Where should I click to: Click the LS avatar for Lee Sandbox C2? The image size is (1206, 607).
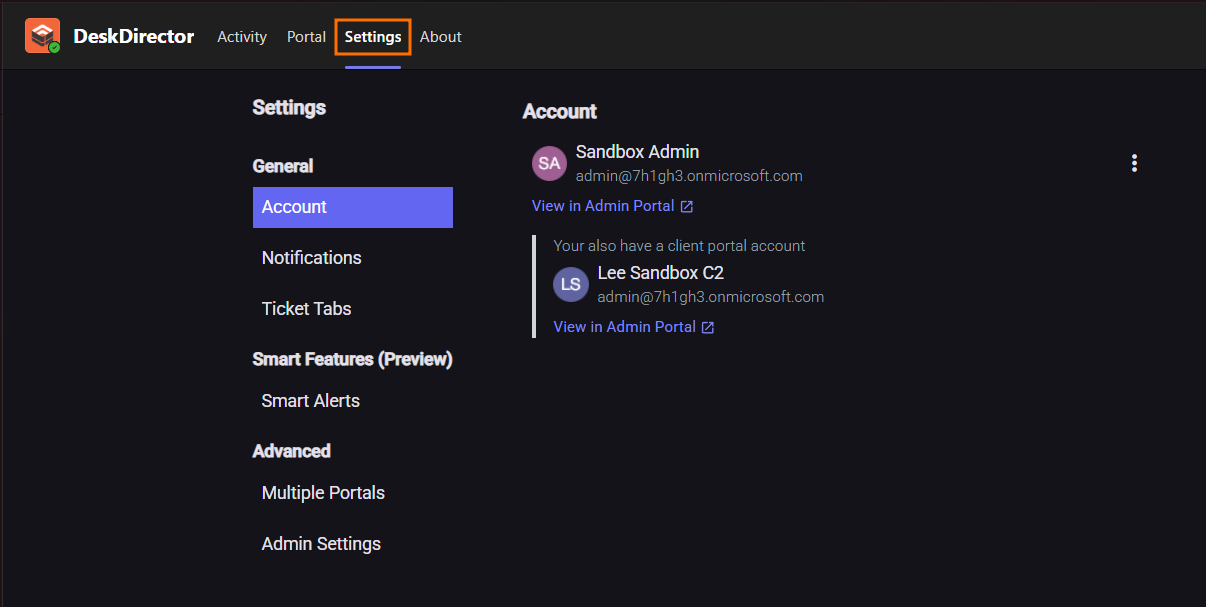pyautogui.click(x=571, y=284)
